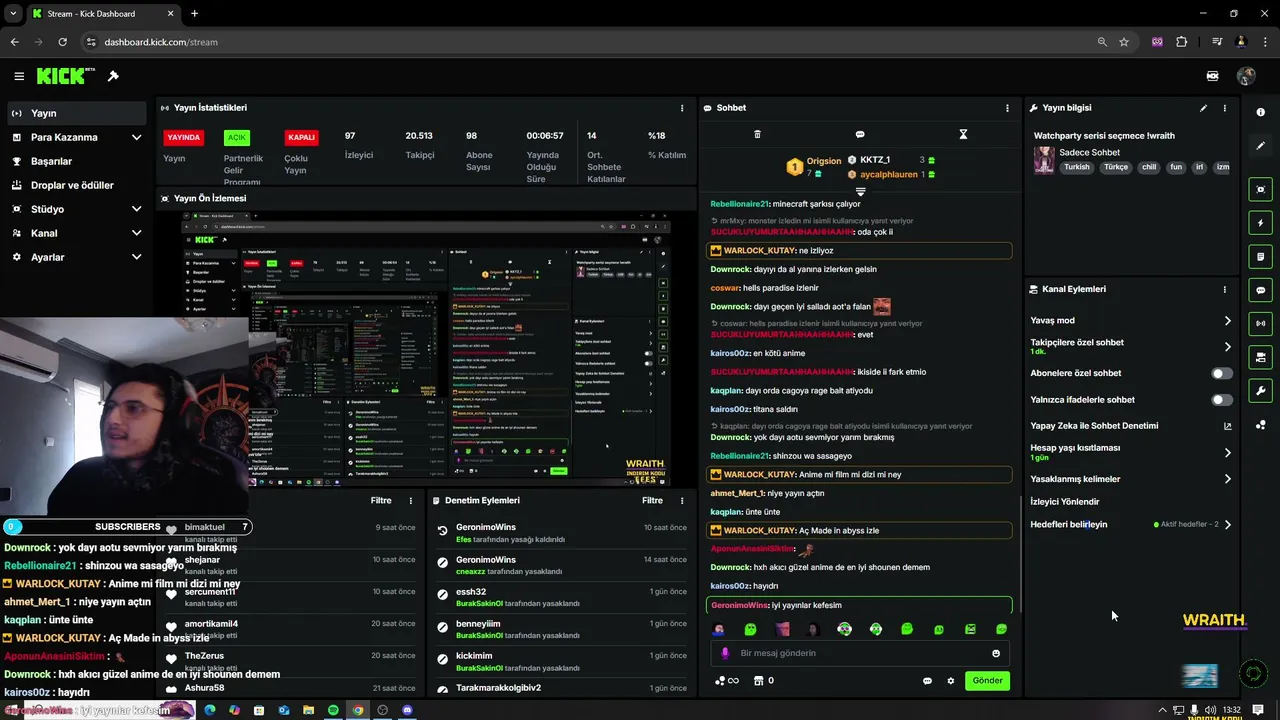Open Yasaklanmış kelimeler chevron
Image resolution: width=1280 pixels, height=720 pixels.
[x=1228, y=479]
